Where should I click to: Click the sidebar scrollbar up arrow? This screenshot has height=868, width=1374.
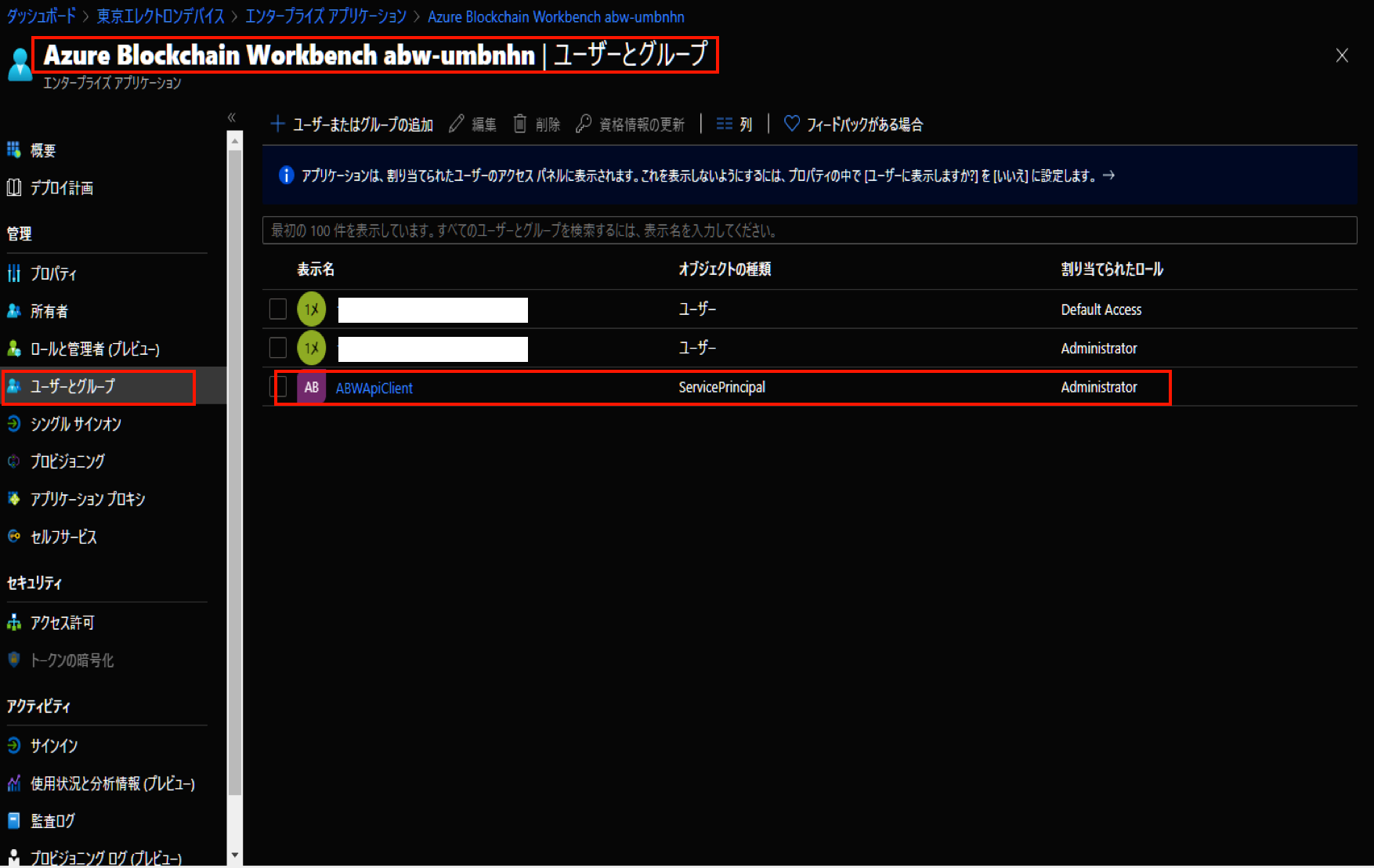pyautogui.click(x=234, y=141)
